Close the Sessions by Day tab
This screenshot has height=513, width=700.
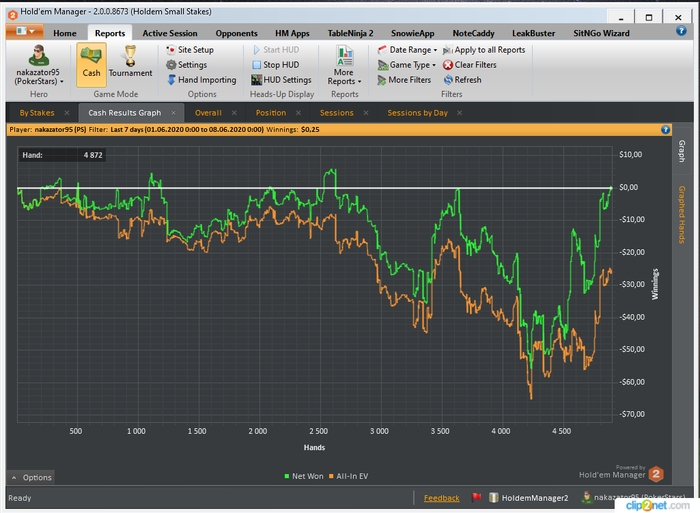pyautogui.click(x=459, y=113)
